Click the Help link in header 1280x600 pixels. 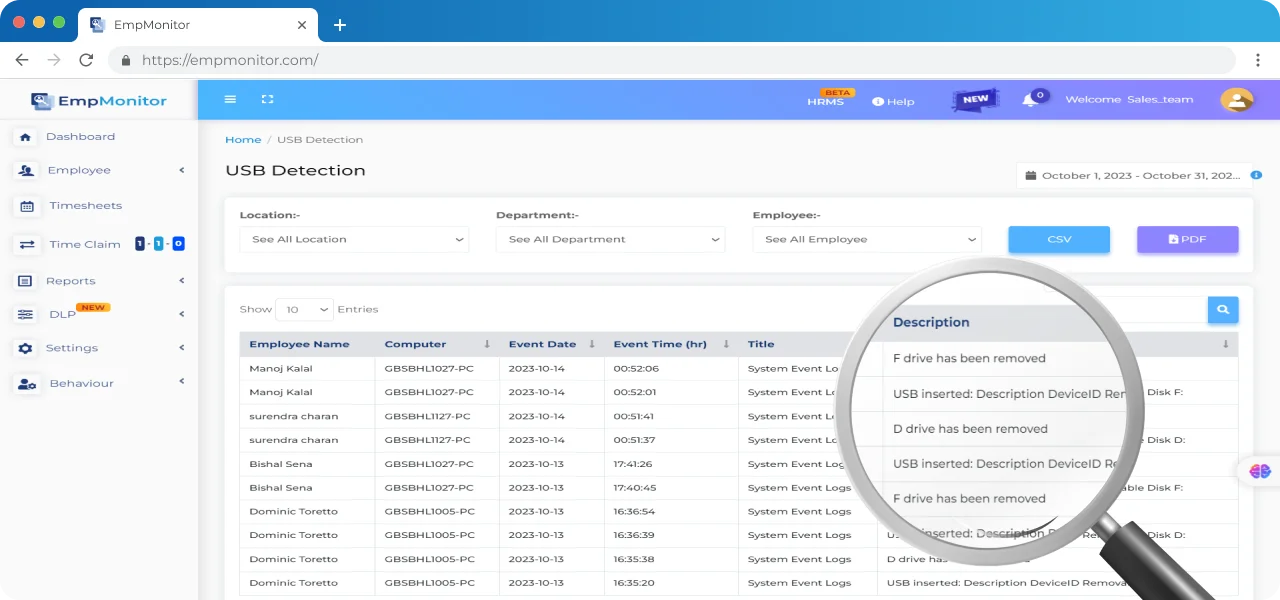[x=901, y=102]
